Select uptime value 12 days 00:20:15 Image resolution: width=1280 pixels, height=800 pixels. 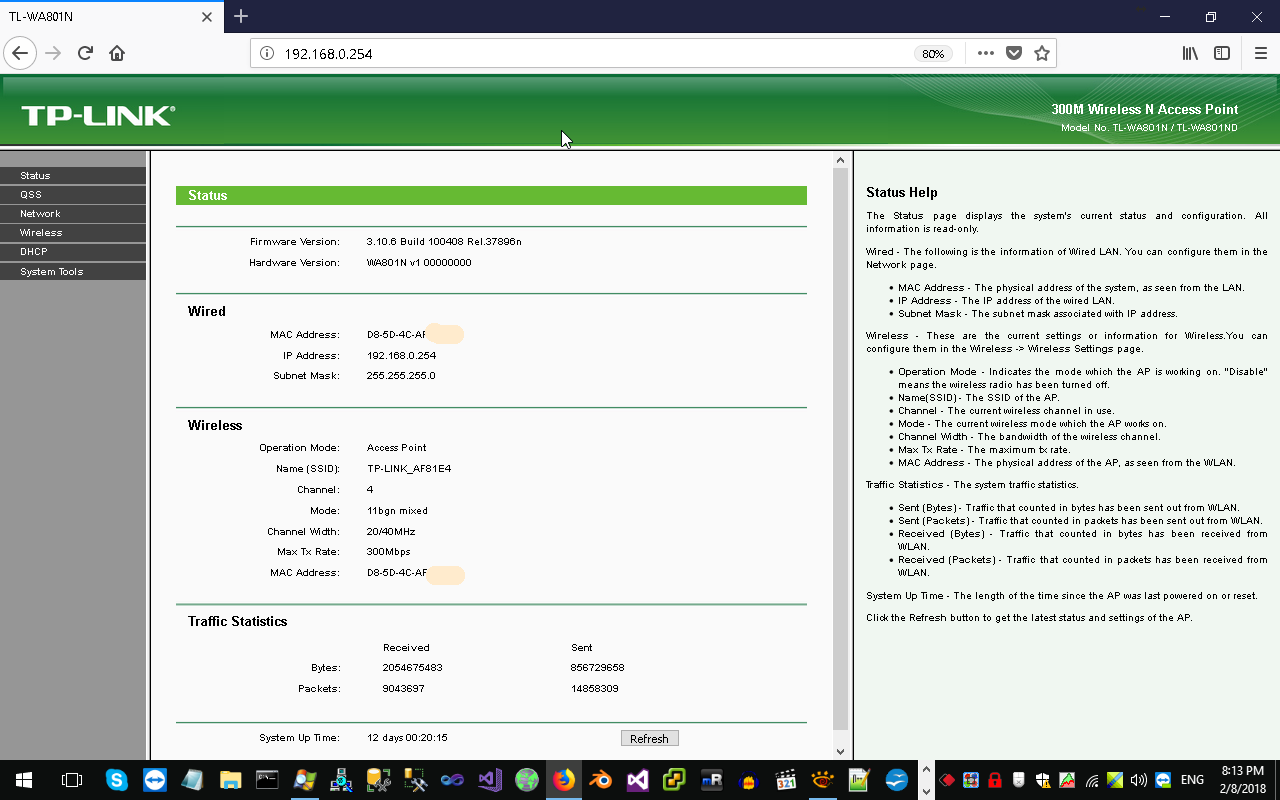[x=407, y=738]
